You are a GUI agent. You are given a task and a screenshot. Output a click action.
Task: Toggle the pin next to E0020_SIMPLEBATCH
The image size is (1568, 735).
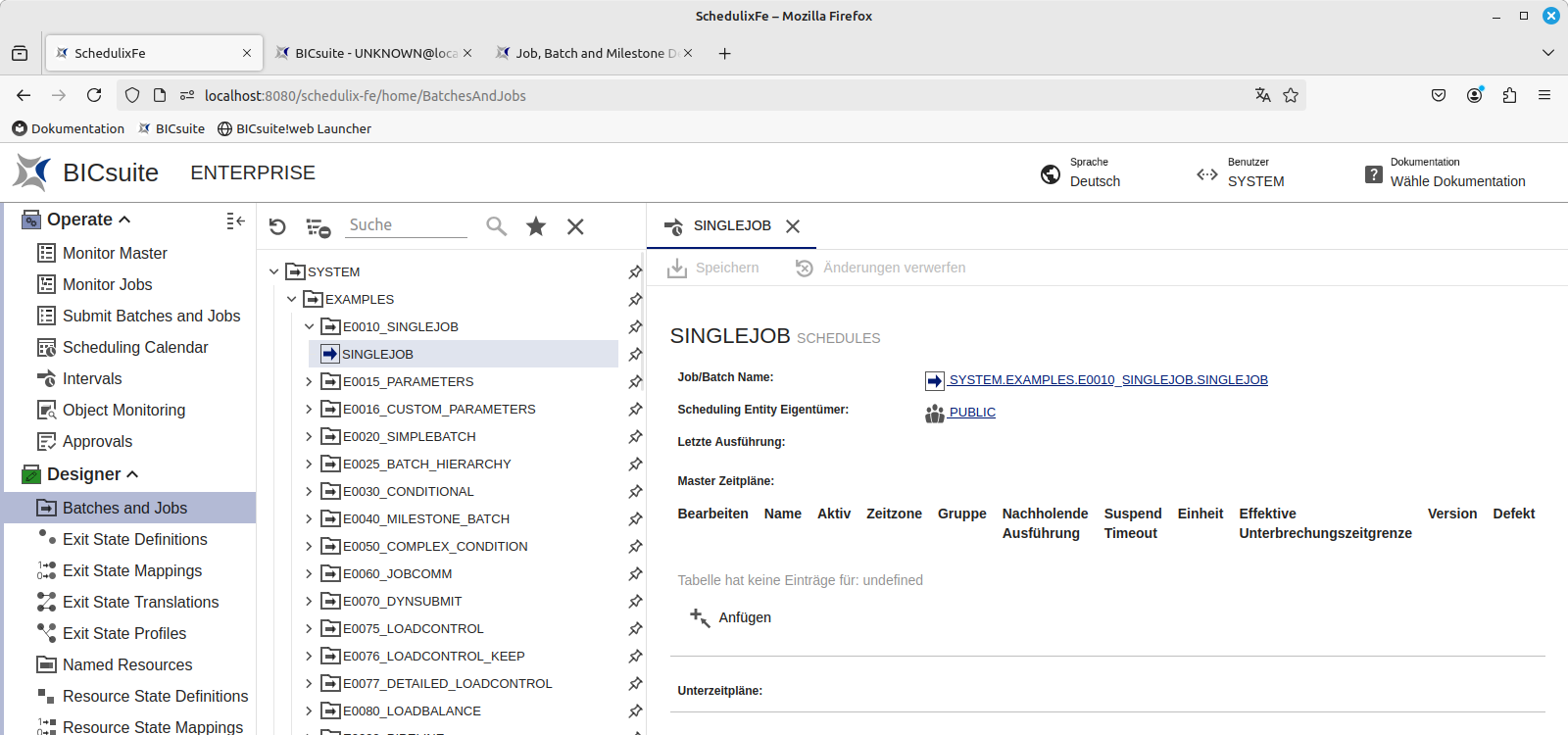[x=635, y=437]
